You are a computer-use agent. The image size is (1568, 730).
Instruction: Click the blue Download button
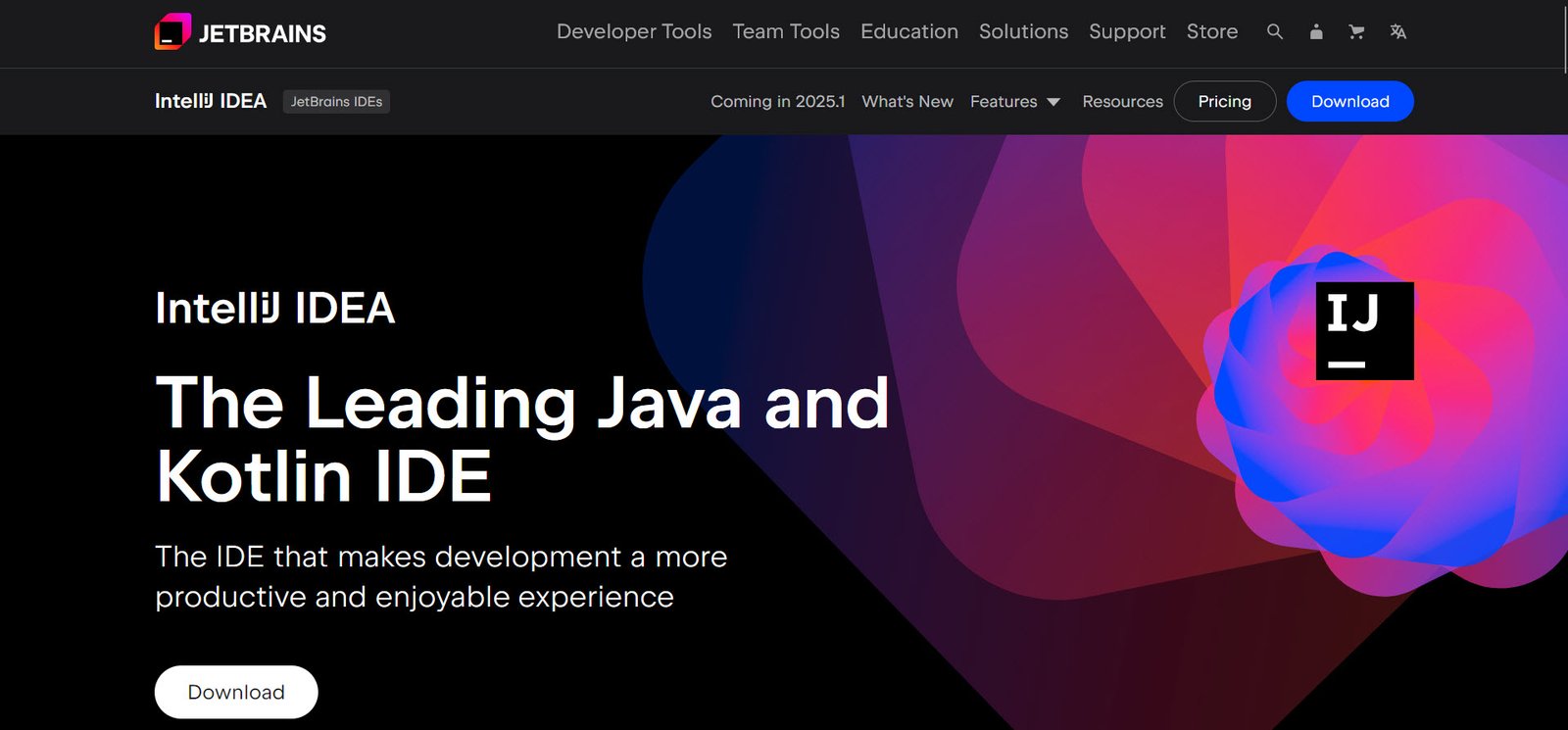pyautogui.click(x=1350, y=102)
